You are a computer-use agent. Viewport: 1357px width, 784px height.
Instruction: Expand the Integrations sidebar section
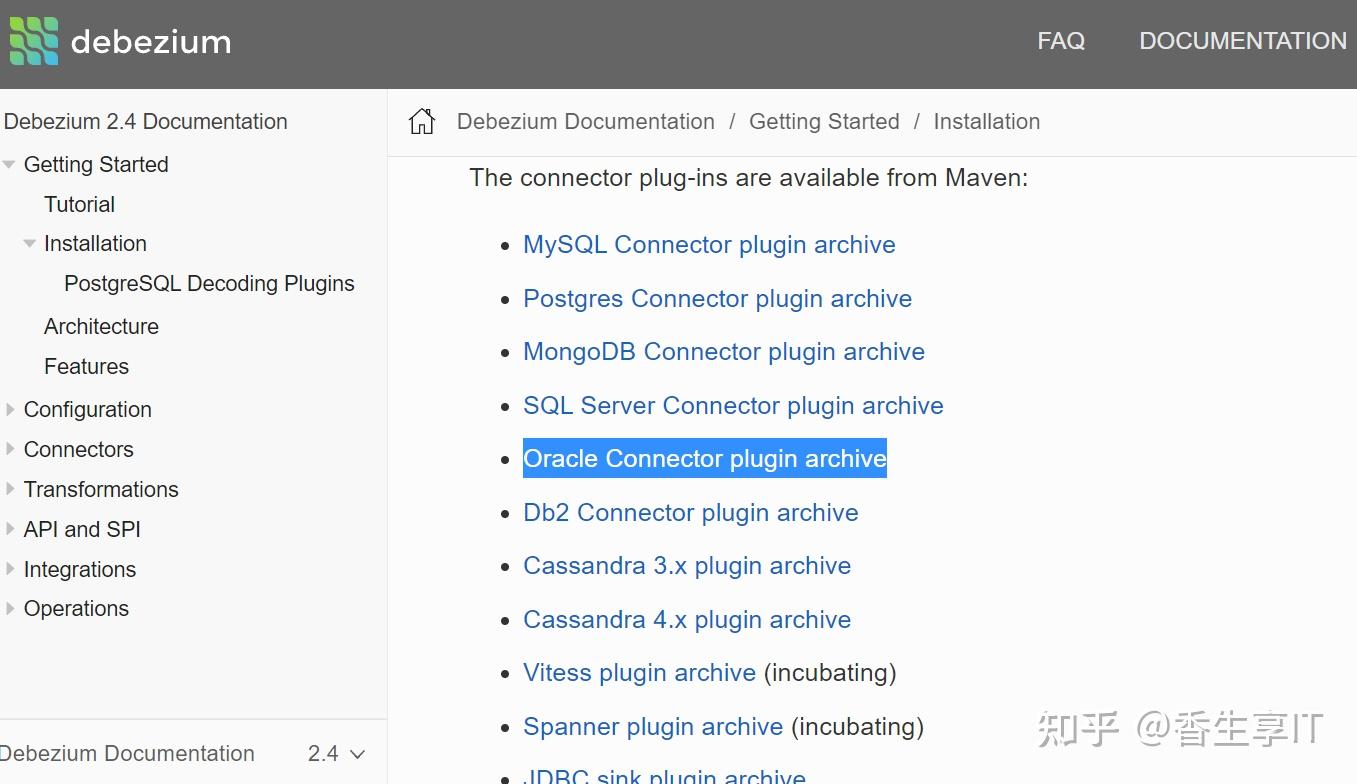(10, 569)
